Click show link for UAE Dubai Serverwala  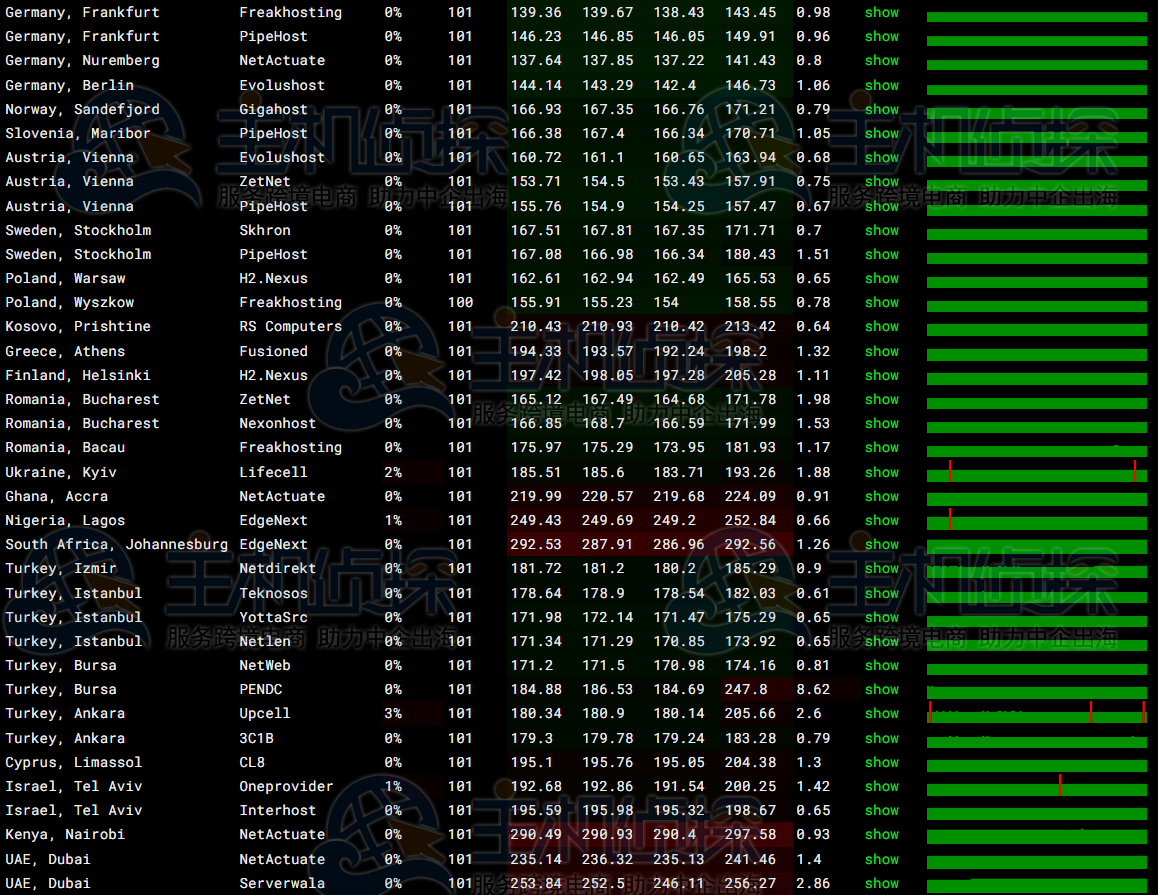[882, 883]
